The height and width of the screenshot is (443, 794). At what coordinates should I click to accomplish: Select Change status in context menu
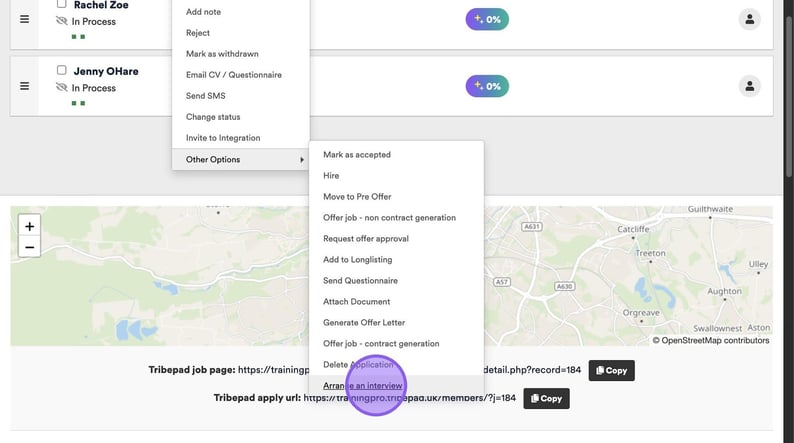[214, 117]
